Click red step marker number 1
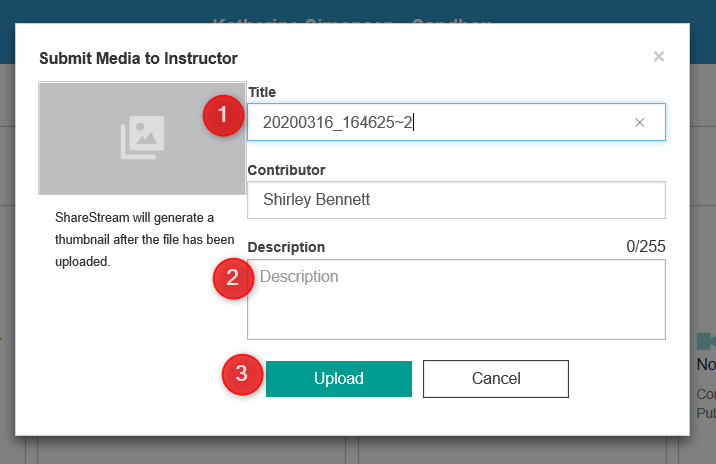Screen dimensions: 716x464 pos(223,116)
